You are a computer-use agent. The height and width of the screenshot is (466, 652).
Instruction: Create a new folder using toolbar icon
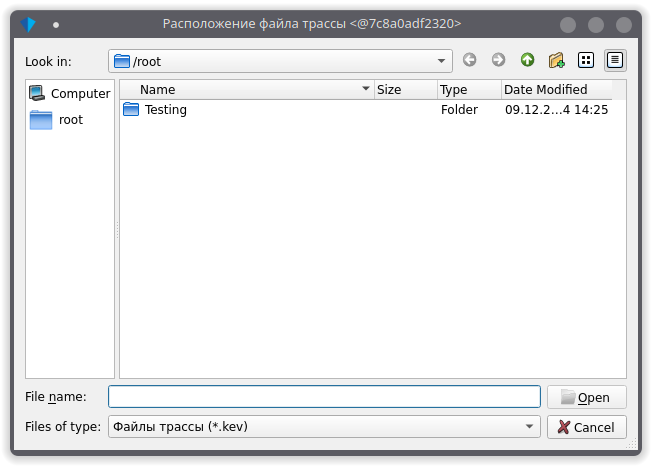point(557,61)
